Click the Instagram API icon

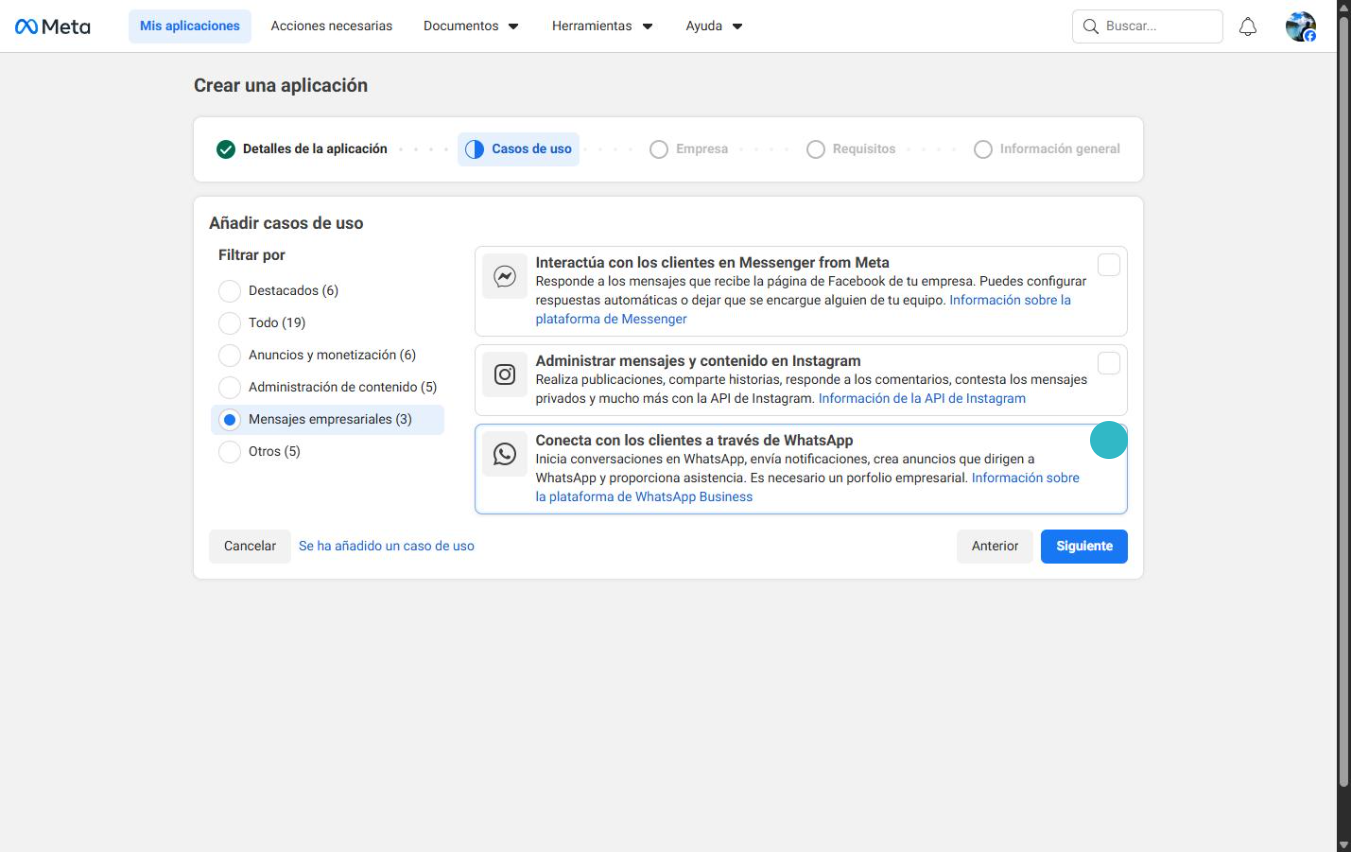(505, 374)
